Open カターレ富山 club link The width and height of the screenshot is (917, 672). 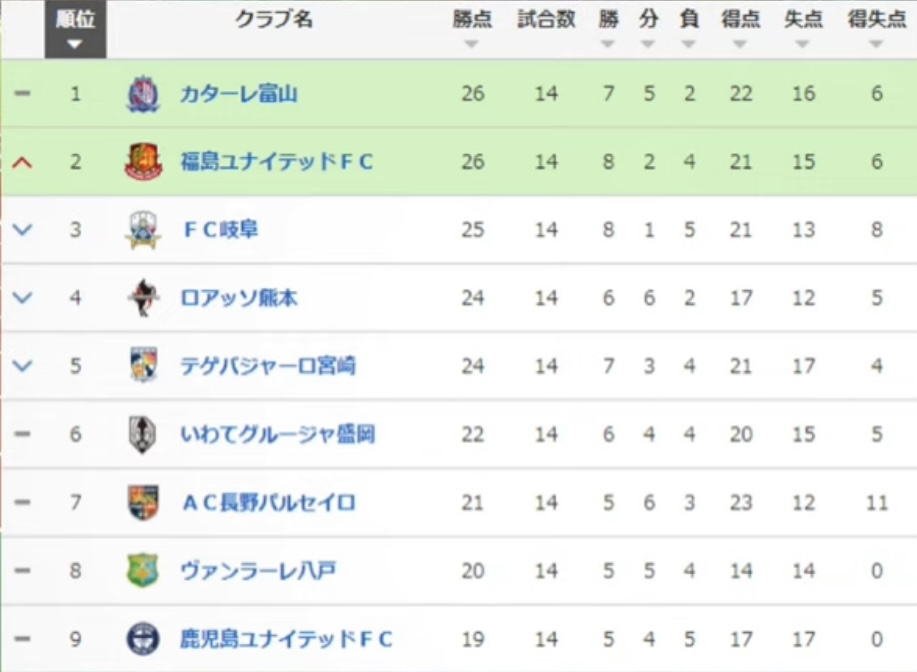point(239,94)
